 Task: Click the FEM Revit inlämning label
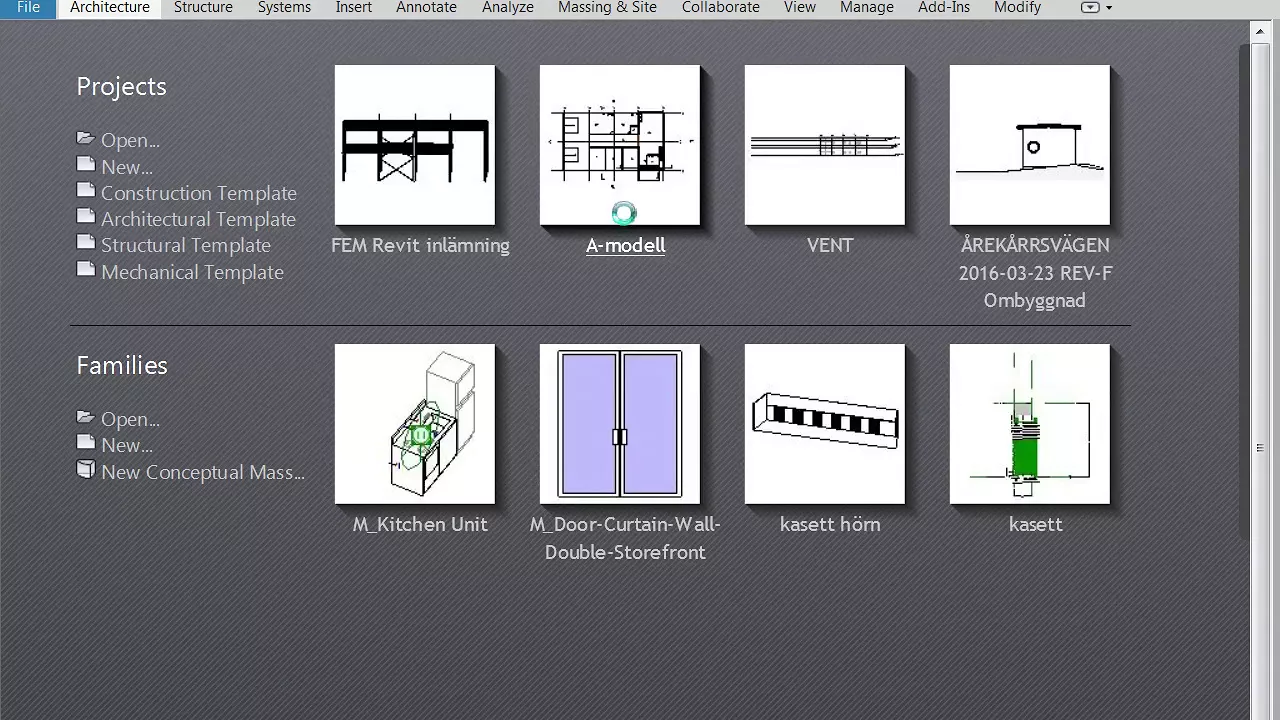pos(420,245)
